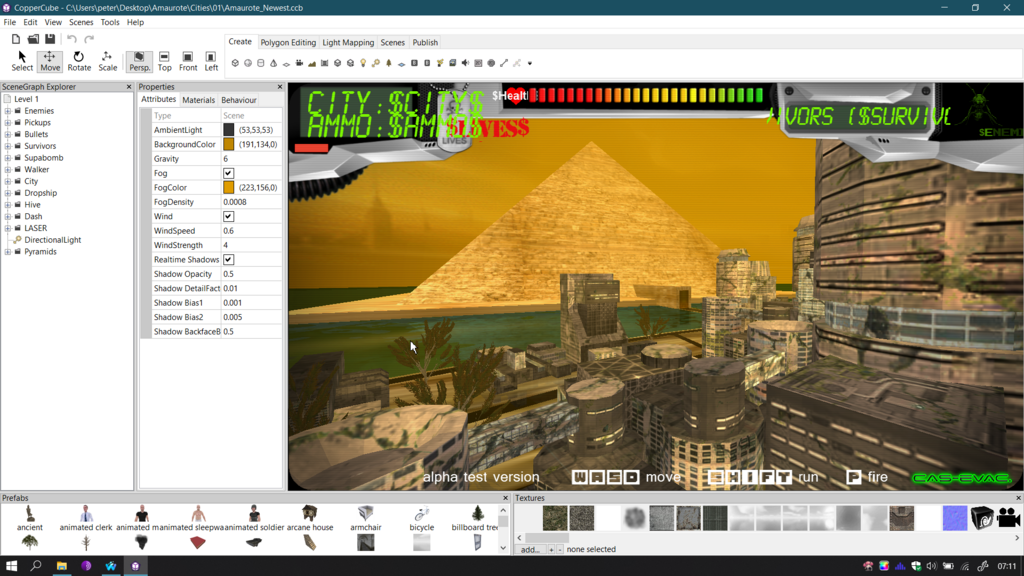The image size is (1024, 576).
Task: Open the Materials properties tab
Action: (199, 100)
